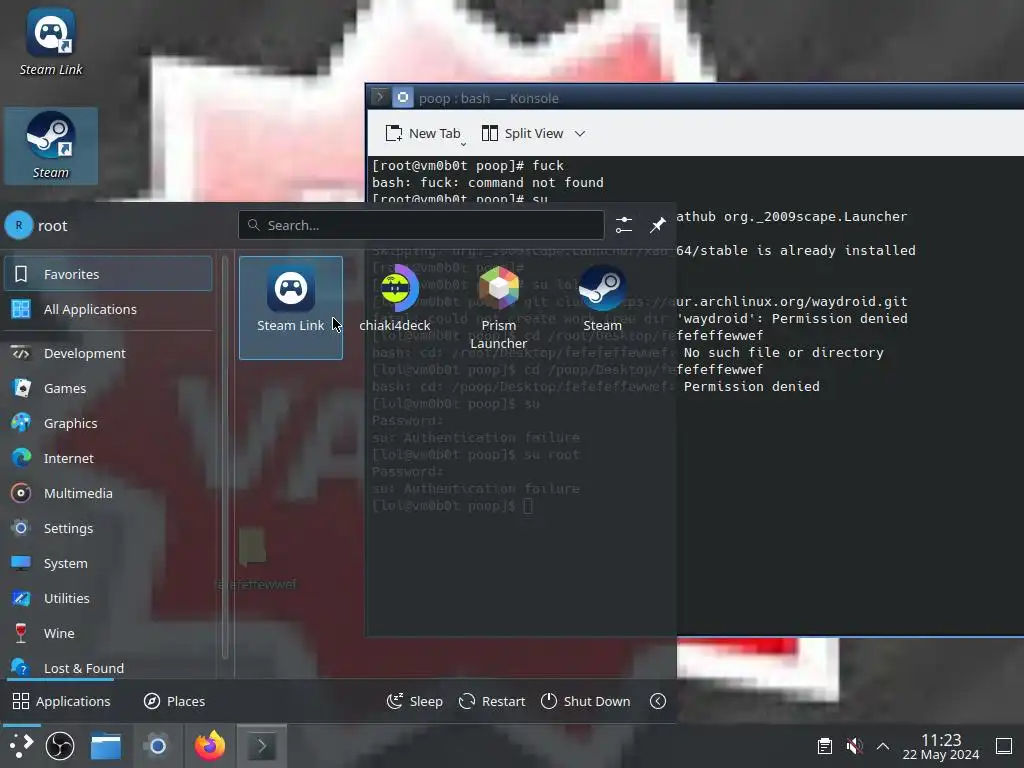Click the show desktop button
This screenshot has width=1024, height=768.
(1004, 746)
